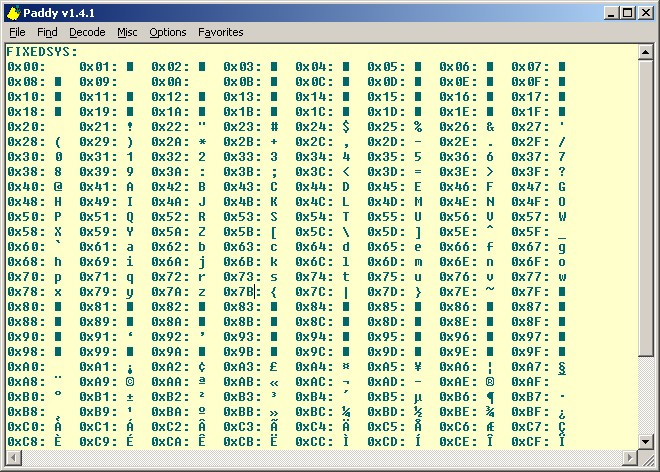Screen dimensions: 660x472
Task: Click the 0xB5: micro sign entry
Action: pyautogui.click(x=394, y=397)
